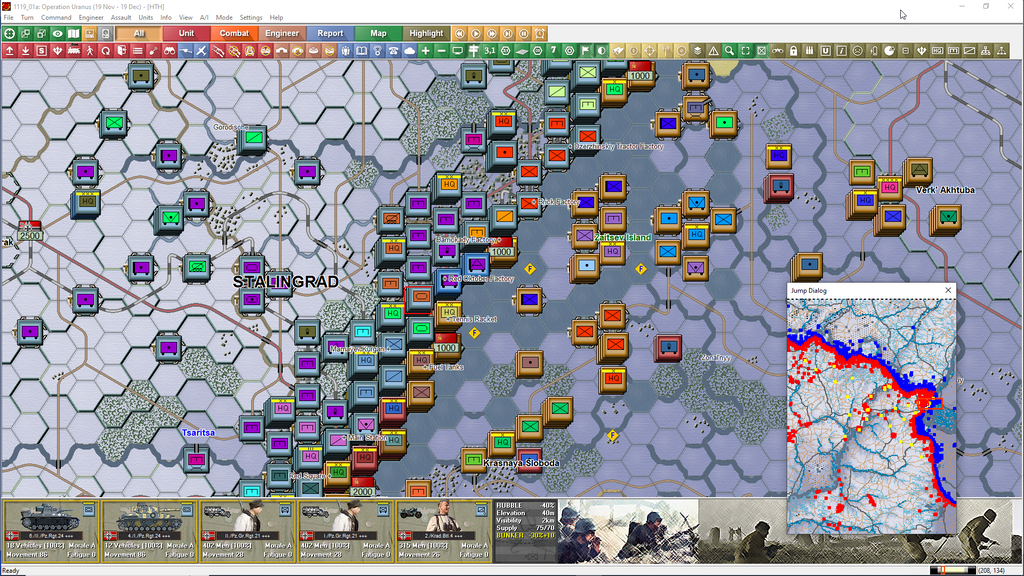The width and height of the screenshot is (1024, 576).
Task: Click the boxed italic i info icon
Action: point(842,50)
